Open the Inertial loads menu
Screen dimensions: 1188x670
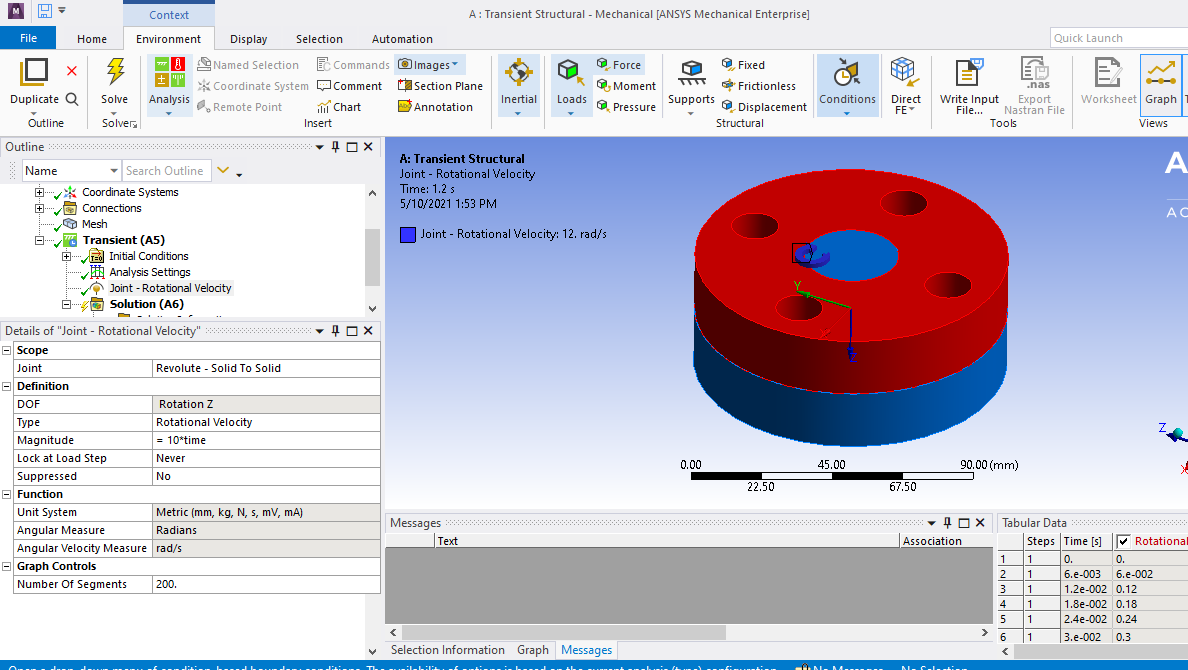pyautogui.click(x=519, y=86)
